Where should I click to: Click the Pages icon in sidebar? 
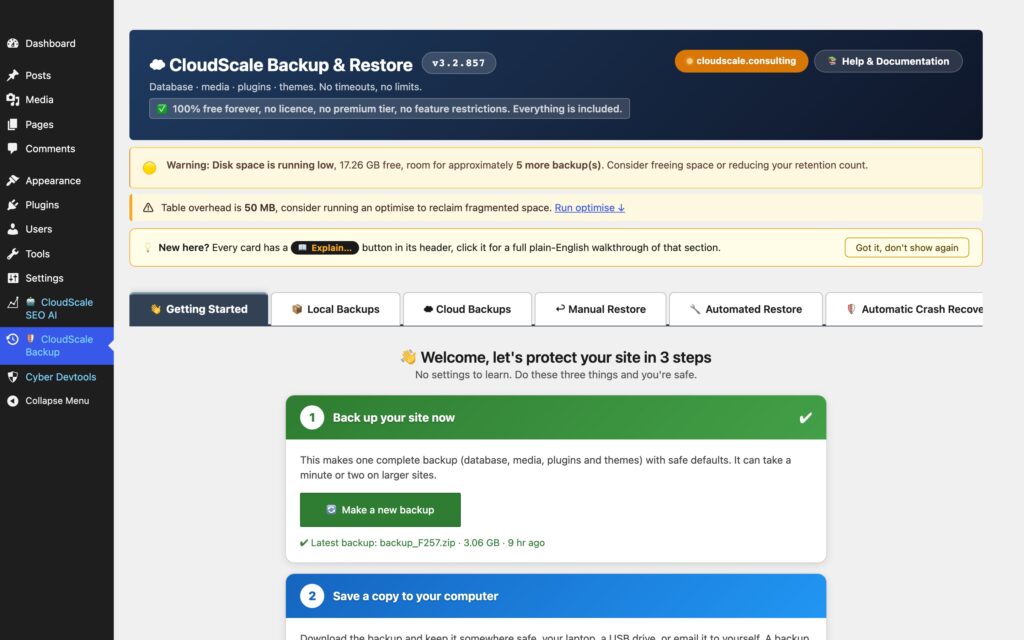[x=12, y=124]
